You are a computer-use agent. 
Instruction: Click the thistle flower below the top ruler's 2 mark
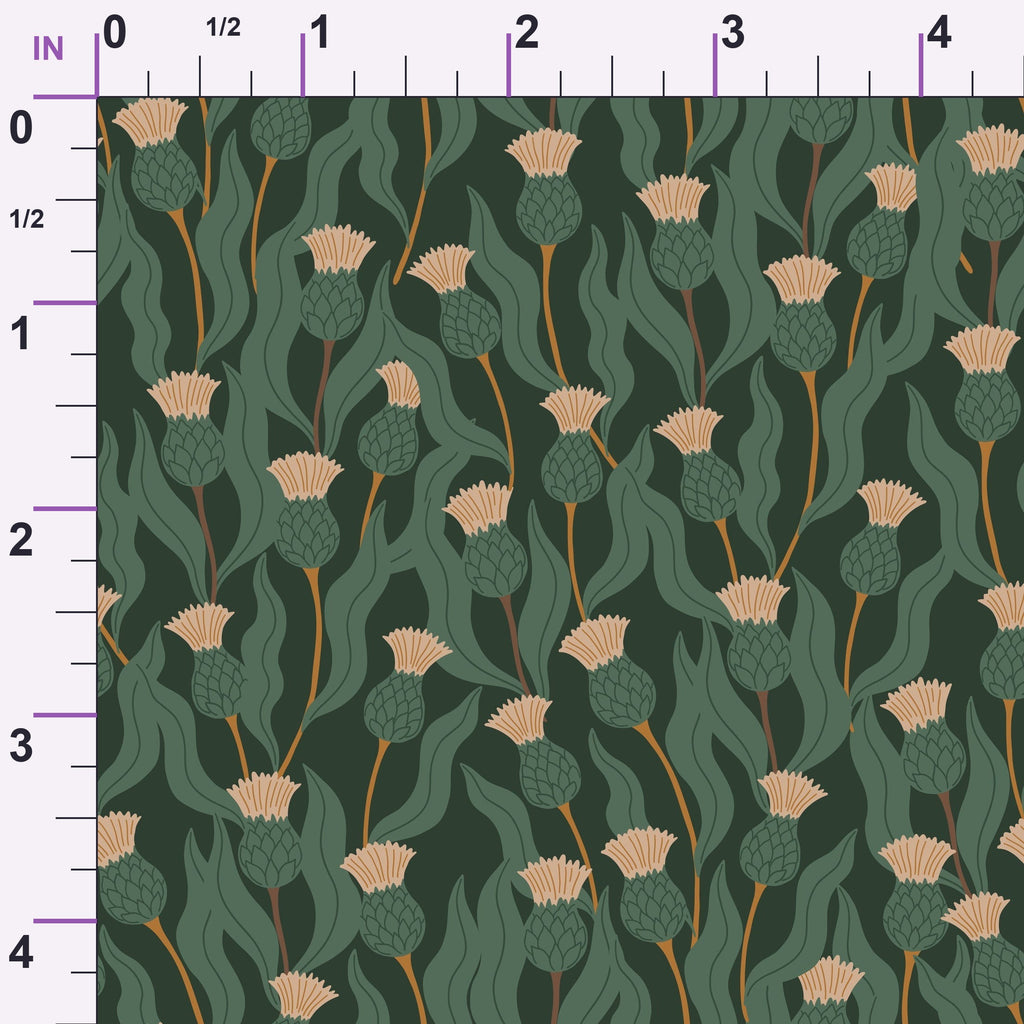[x=546, y=186]
